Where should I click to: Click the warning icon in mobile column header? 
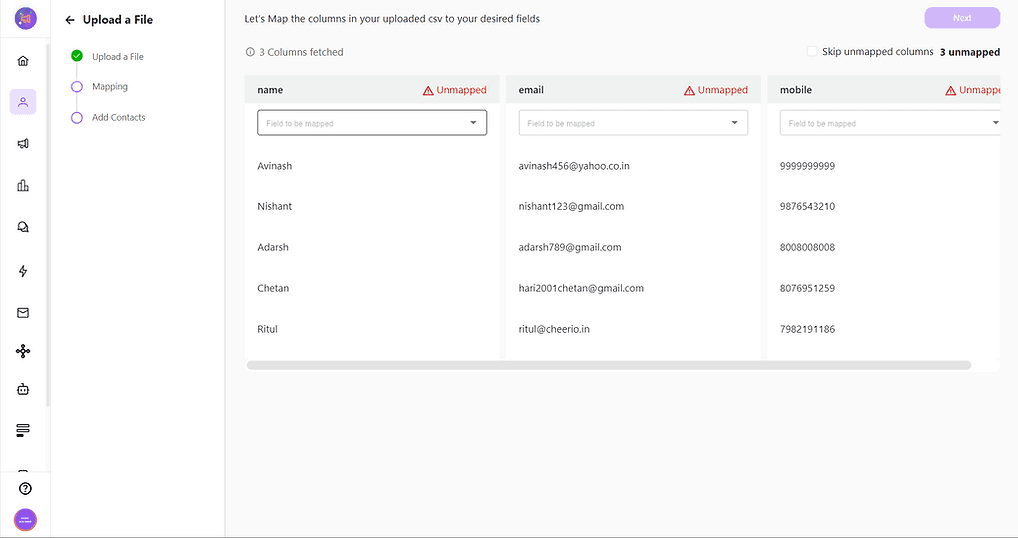pos(950,90)
